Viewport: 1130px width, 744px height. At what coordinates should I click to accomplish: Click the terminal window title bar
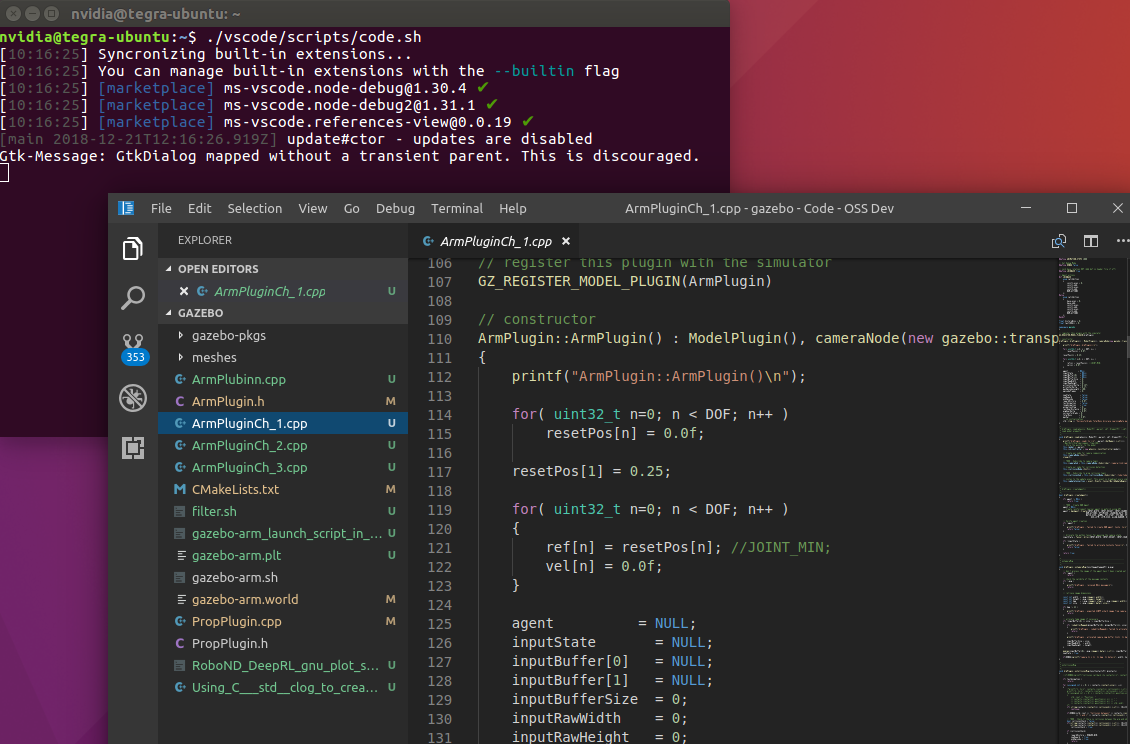click(x=365, y=14)
